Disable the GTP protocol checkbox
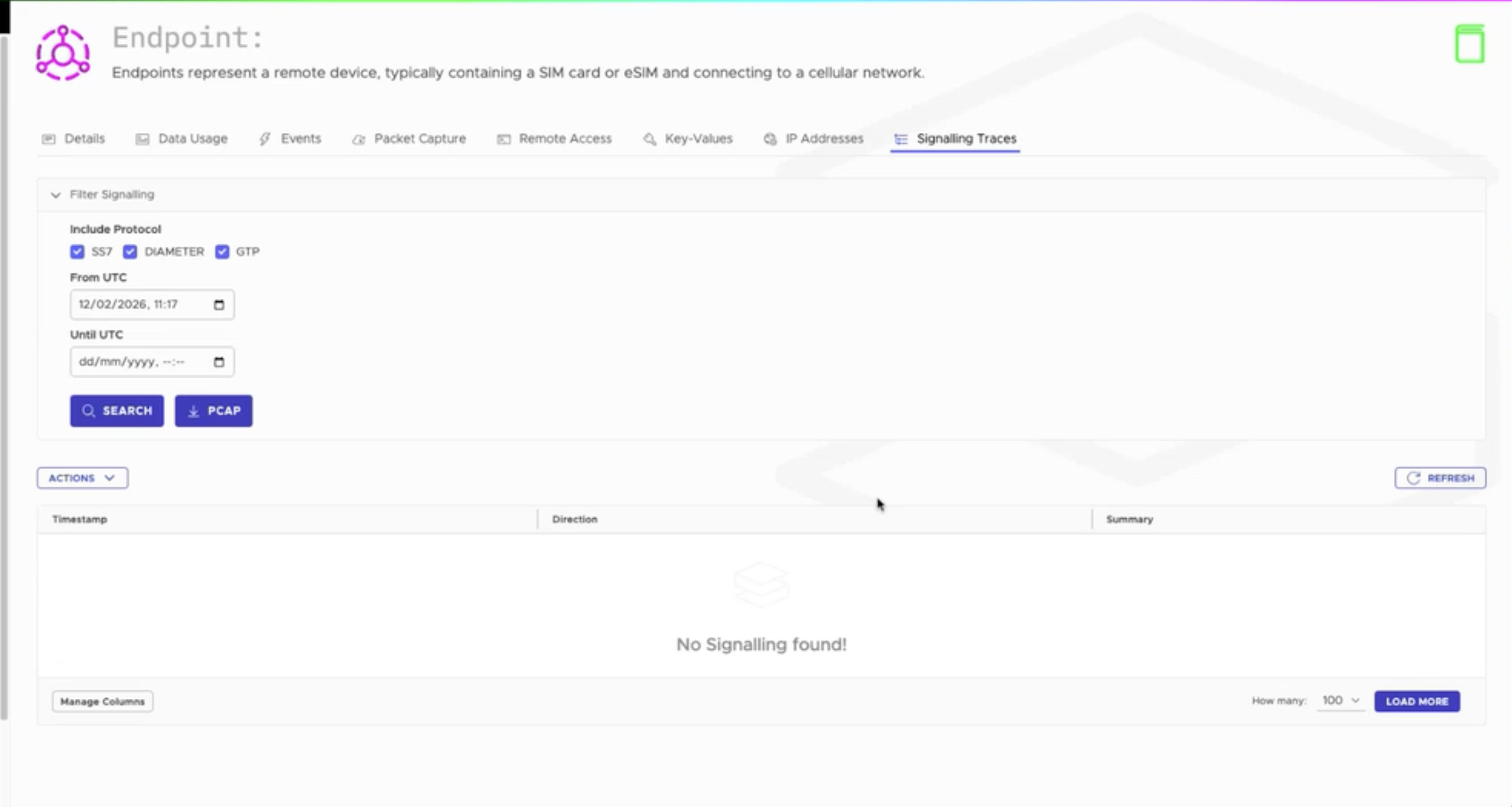The height and width of the screenshot is (807, 1512). (222, 252)
